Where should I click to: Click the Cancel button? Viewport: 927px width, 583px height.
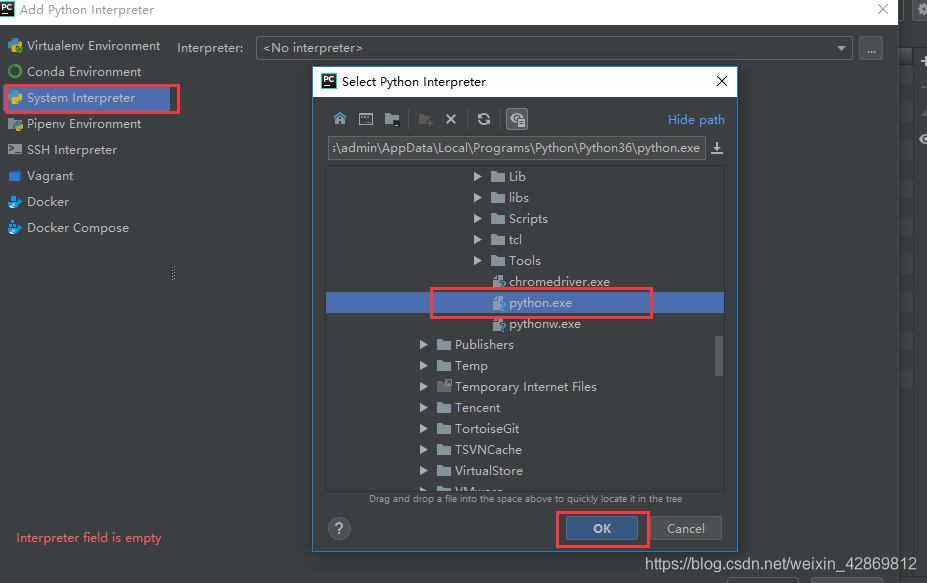point(686,528)
